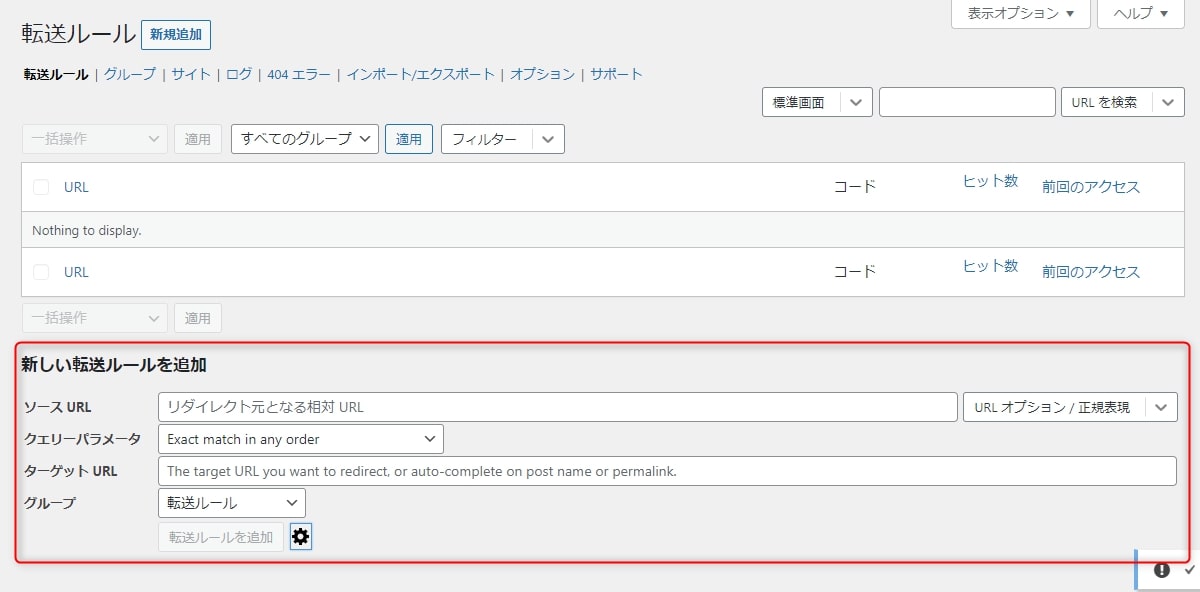Screen dimensions: 1200x592
Task: Expand the すべてのグループ group filter
Action: pyautogui.click(x=305, y=139)
